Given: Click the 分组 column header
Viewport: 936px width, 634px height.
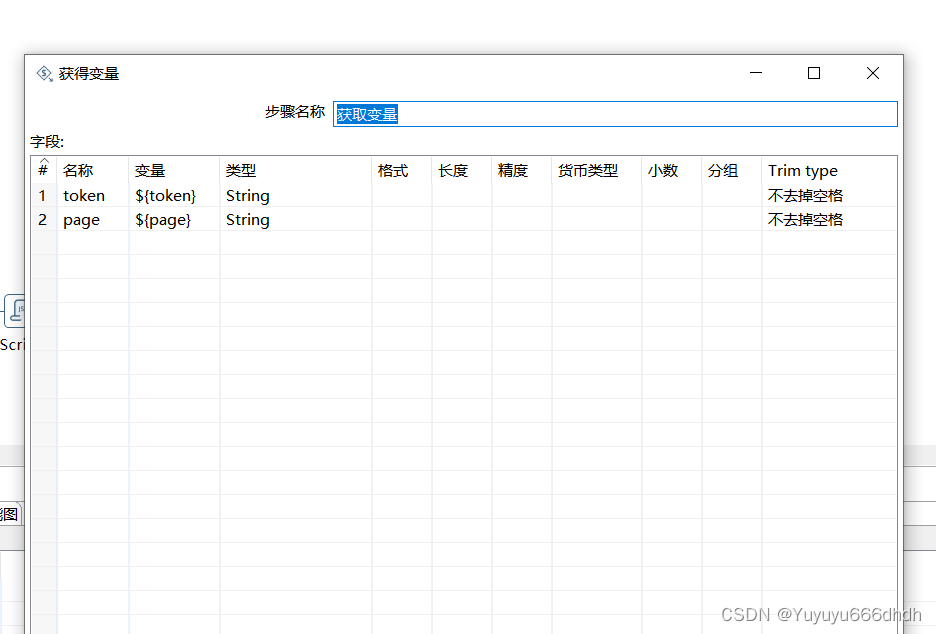Looking at the screenshot, I should [732, 171].
